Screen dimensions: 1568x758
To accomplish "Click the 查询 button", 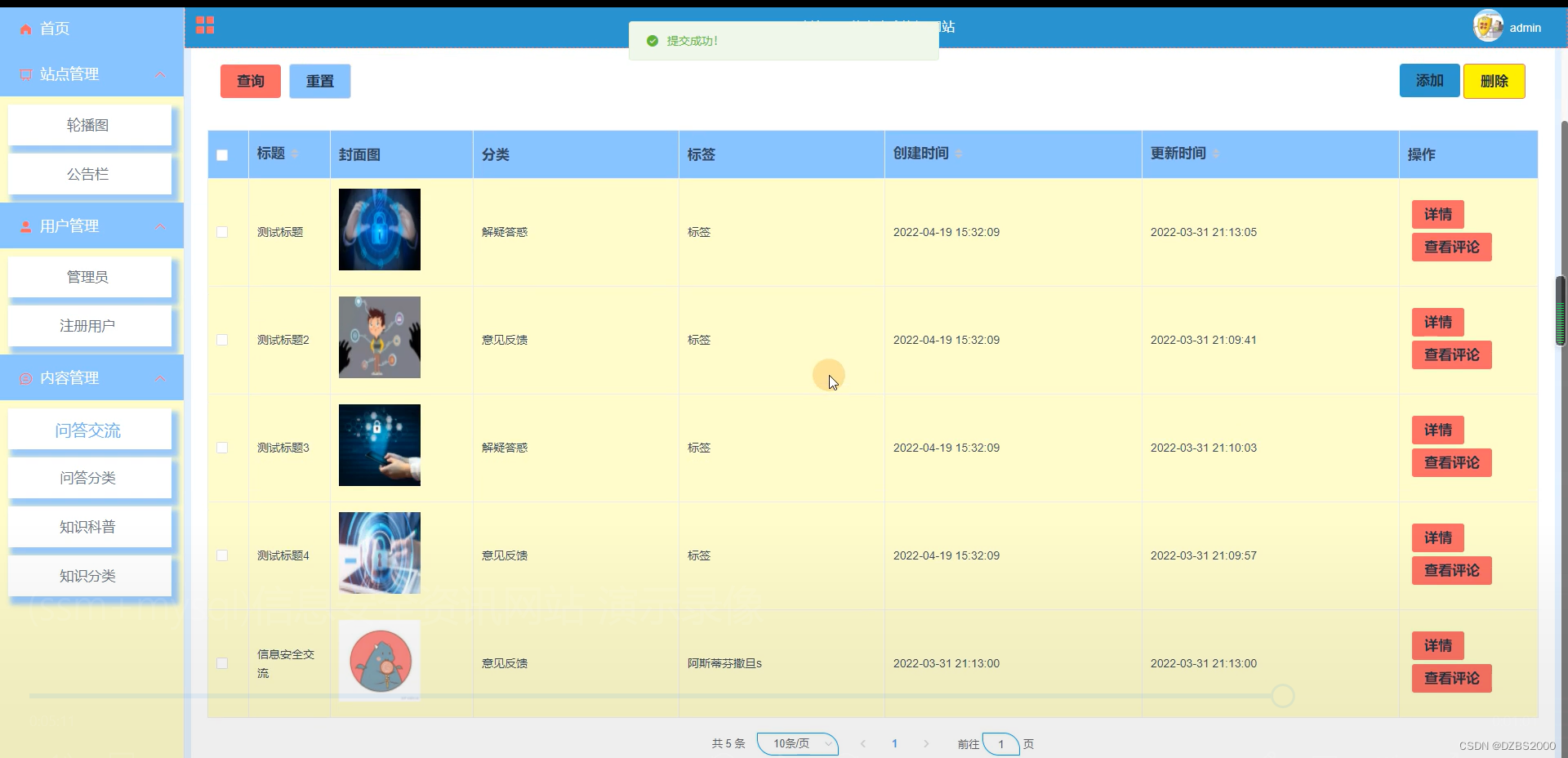I will [251, 81].
